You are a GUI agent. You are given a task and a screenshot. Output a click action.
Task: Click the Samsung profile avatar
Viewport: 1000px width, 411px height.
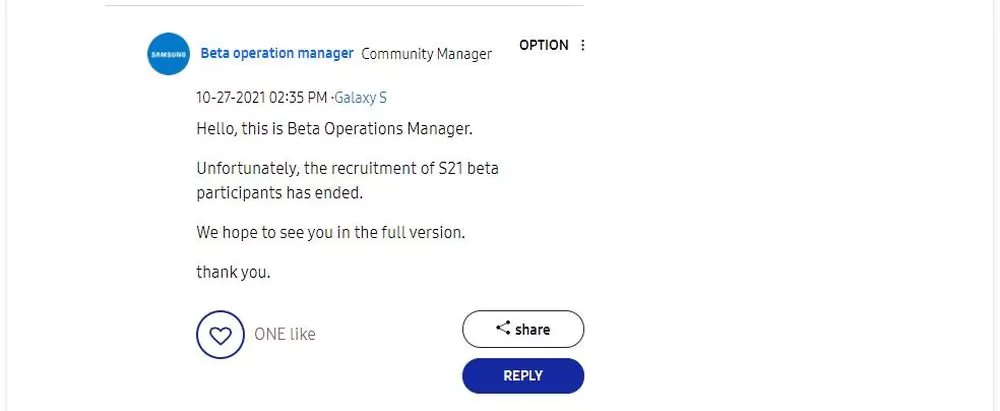coord(168,54)
